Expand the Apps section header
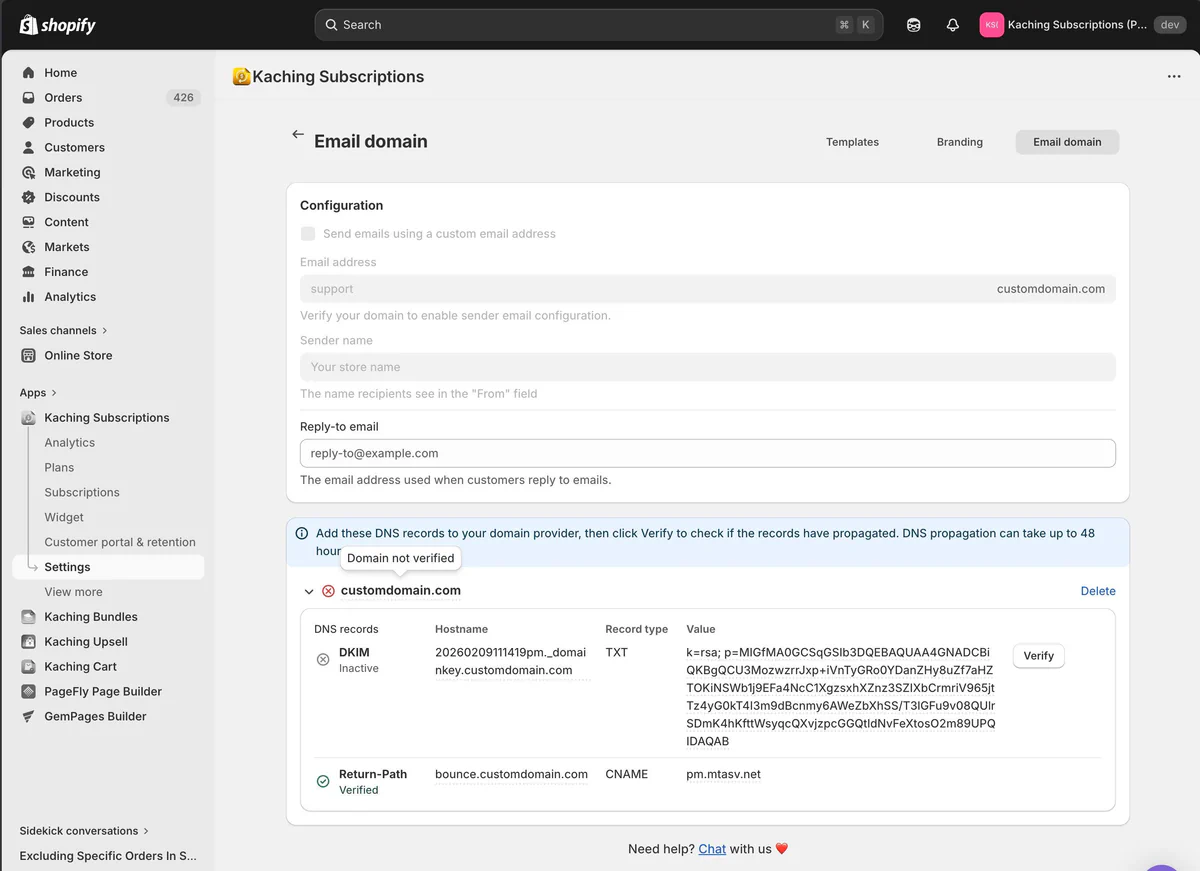Viewport: 1200px width, 871px height. click(x=38, y=393)
